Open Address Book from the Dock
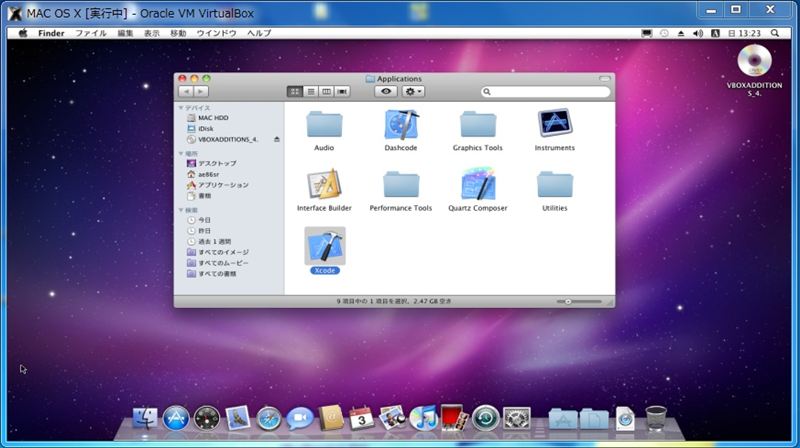Image resolution: width=800 pixels, height=448 pixels. coord(331,418)
